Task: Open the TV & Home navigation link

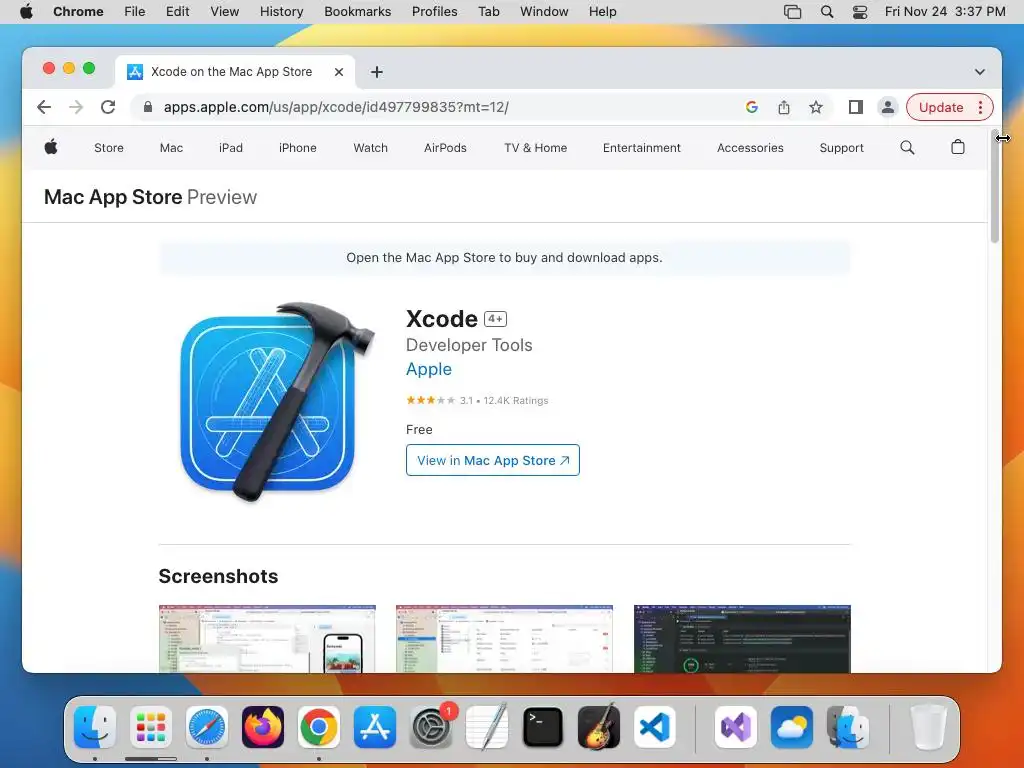Action: pyautogui.click(x=536, y=148)
